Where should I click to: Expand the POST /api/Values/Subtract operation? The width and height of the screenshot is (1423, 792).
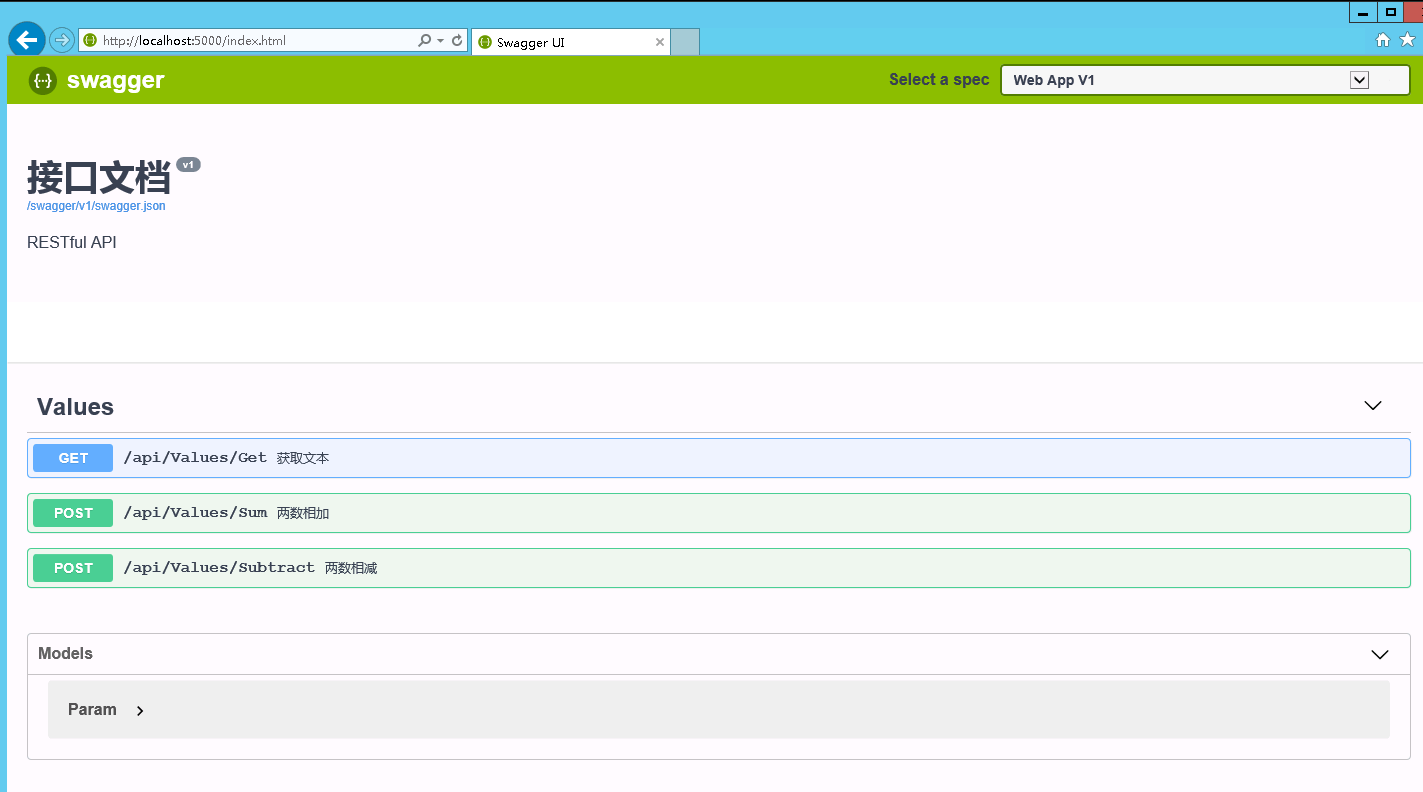[x=719, y=568]
